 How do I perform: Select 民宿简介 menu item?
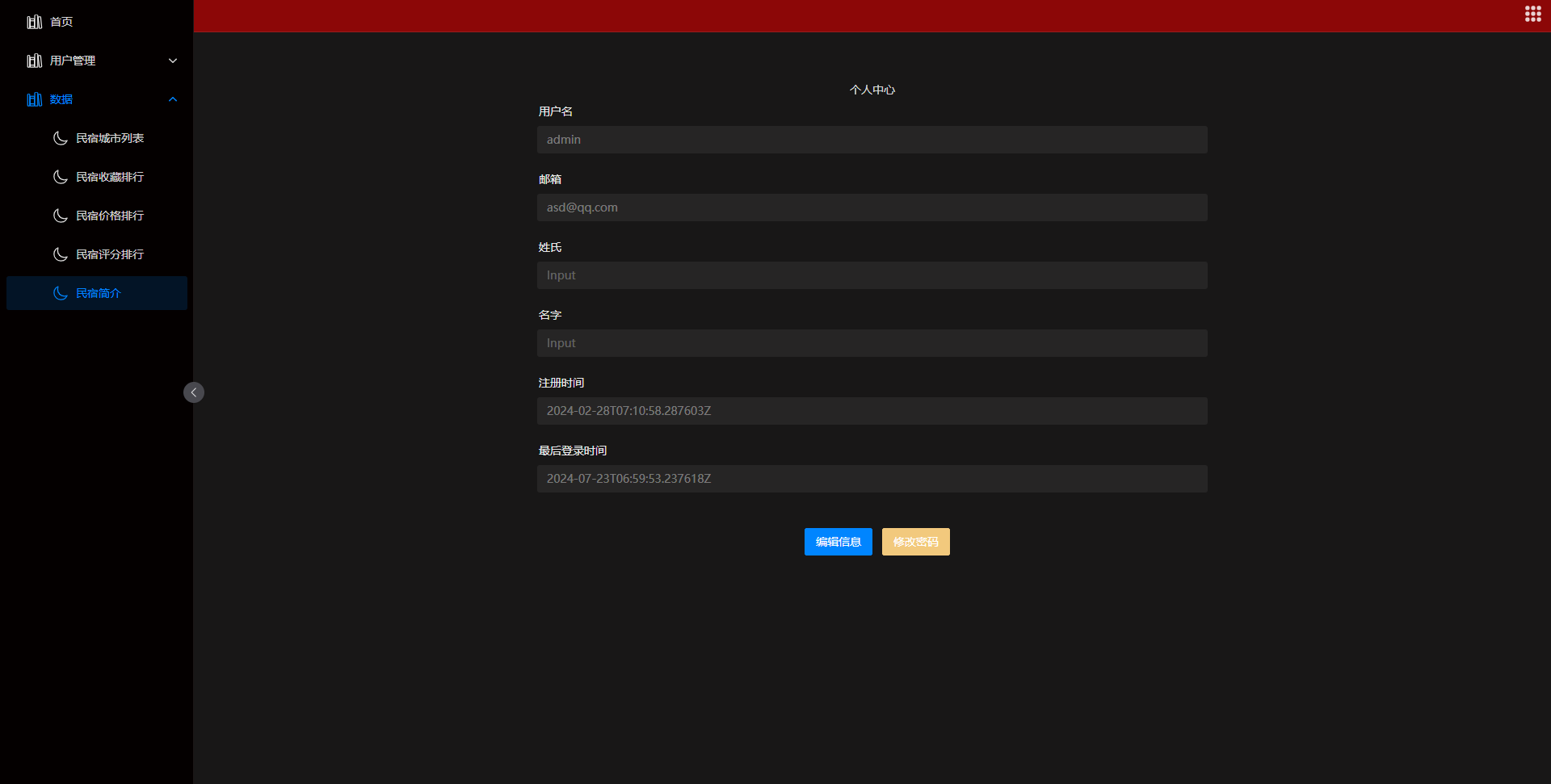click(97, 293)
